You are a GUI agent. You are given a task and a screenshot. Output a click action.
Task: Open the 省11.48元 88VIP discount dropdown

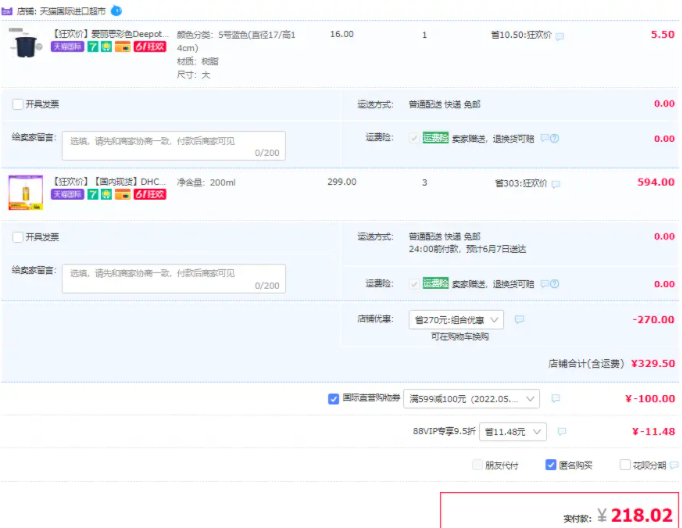pyautogui.click(x=512, y=432)
